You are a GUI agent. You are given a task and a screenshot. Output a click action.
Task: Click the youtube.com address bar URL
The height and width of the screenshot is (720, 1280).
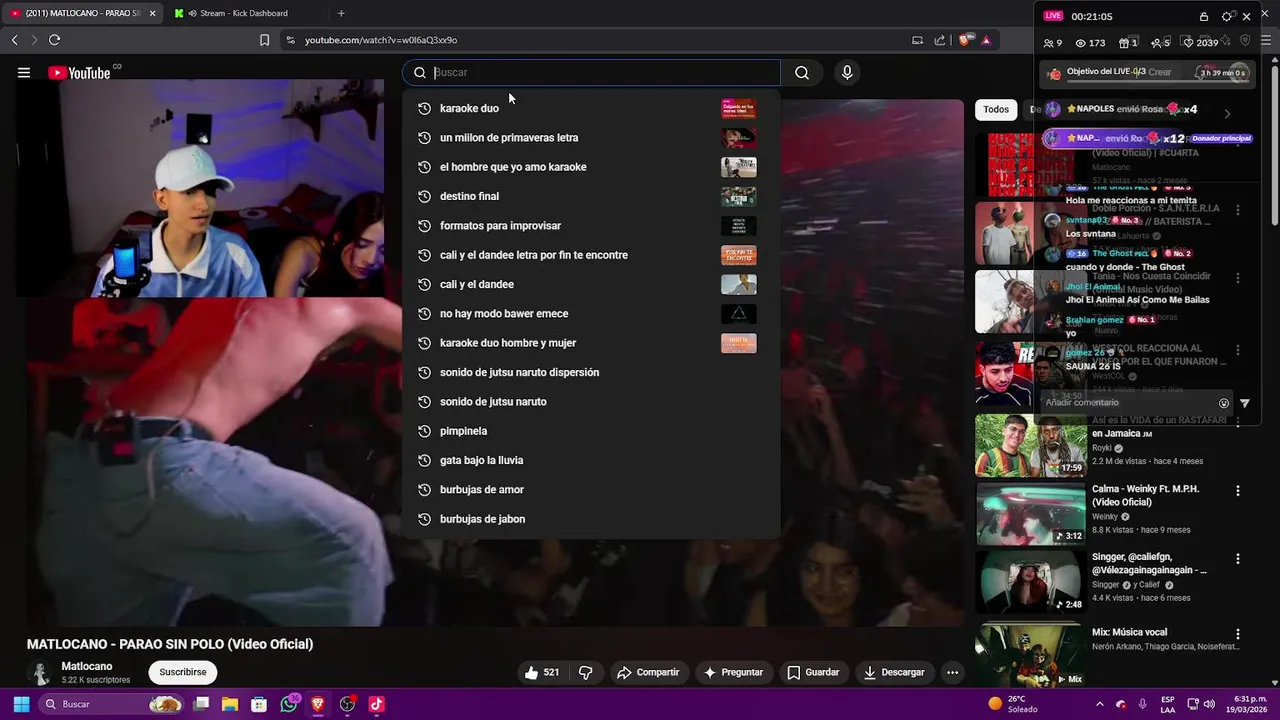(381, 40)
